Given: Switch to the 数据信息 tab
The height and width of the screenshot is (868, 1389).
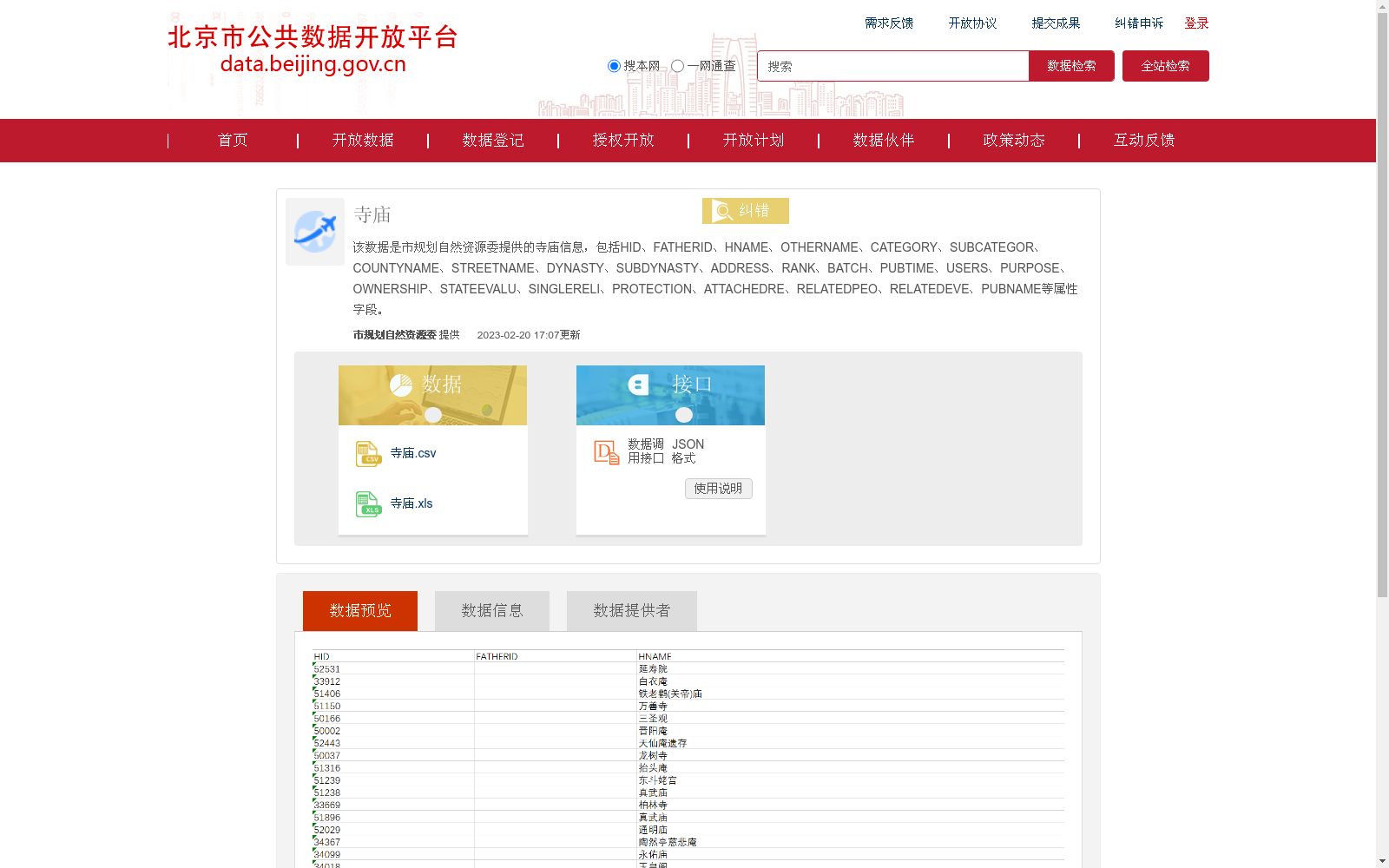Looking at the screenshot, I should 492,611.
